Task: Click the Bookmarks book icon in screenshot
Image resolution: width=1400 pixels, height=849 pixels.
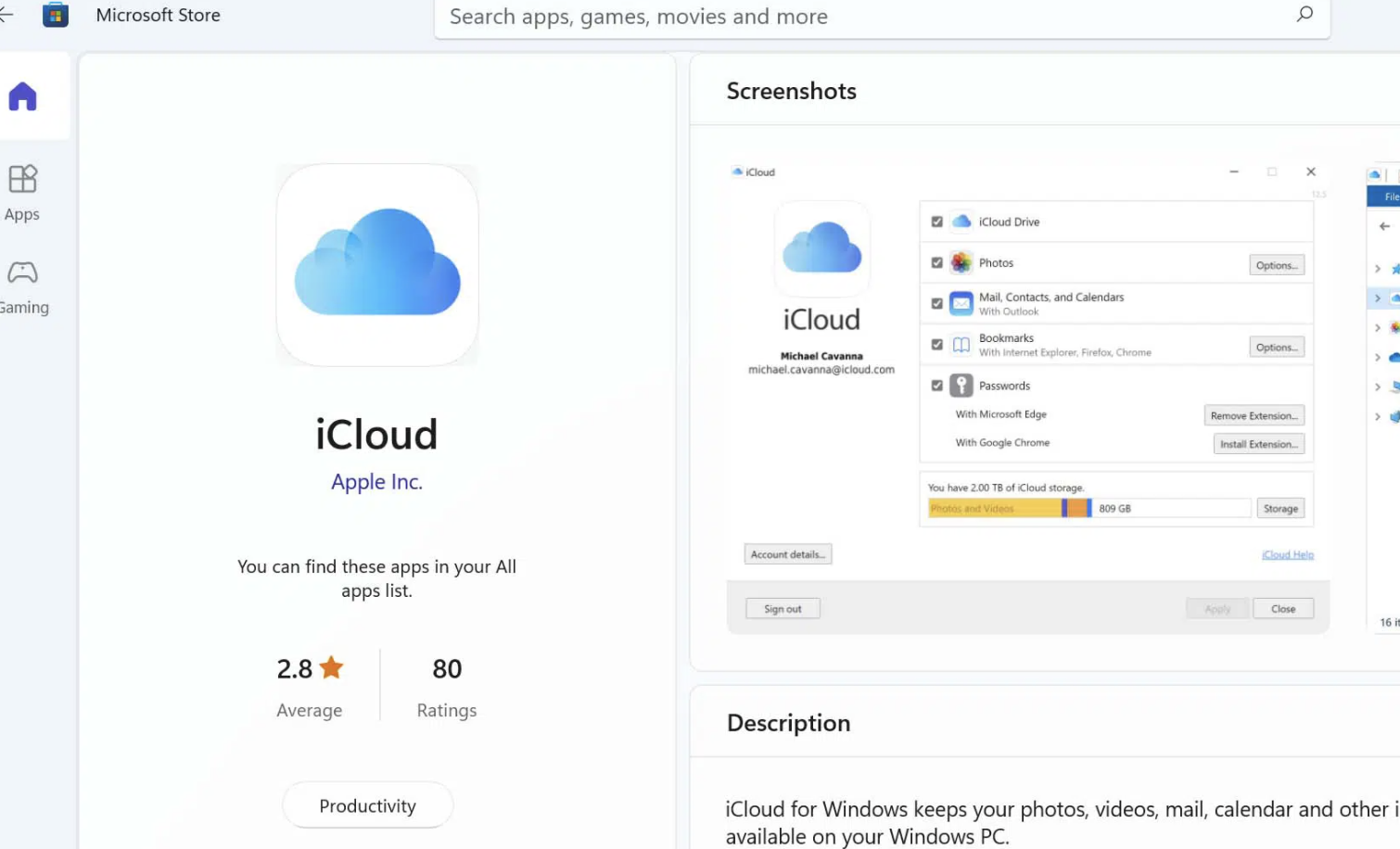Action: click(x=961, y=345)
